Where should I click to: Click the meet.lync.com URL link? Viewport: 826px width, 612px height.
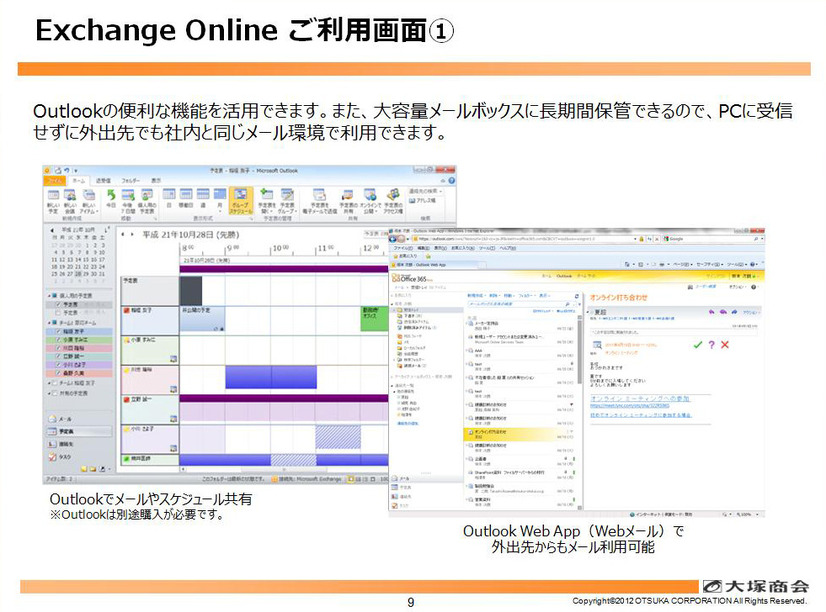(630, 406)
